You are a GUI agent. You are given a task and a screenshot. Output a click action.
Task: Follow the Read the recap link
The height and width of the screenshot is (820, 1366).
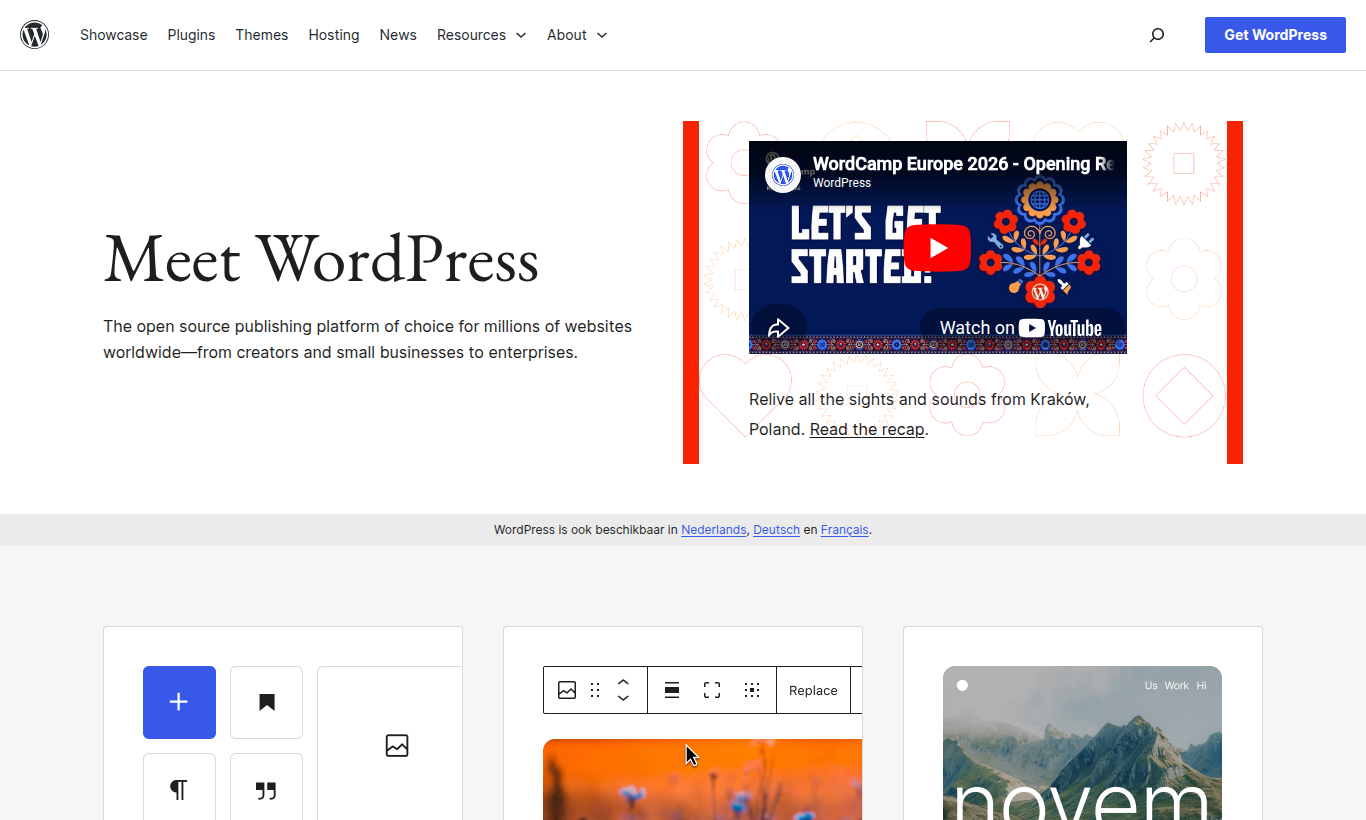click(x=867, y=429)
